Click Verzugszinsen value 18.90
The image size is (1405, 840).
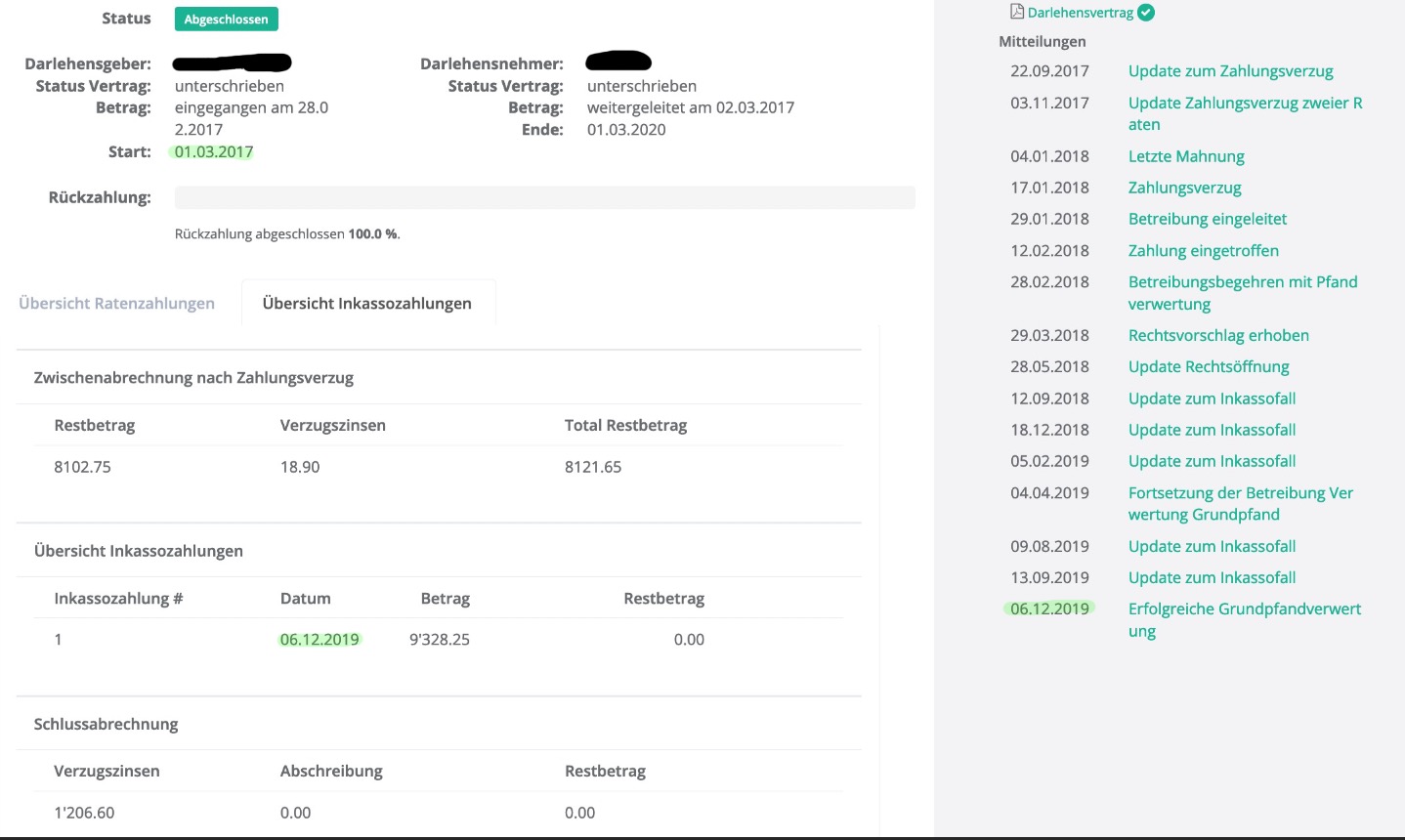pyautogui.click(x=300, y=467)
